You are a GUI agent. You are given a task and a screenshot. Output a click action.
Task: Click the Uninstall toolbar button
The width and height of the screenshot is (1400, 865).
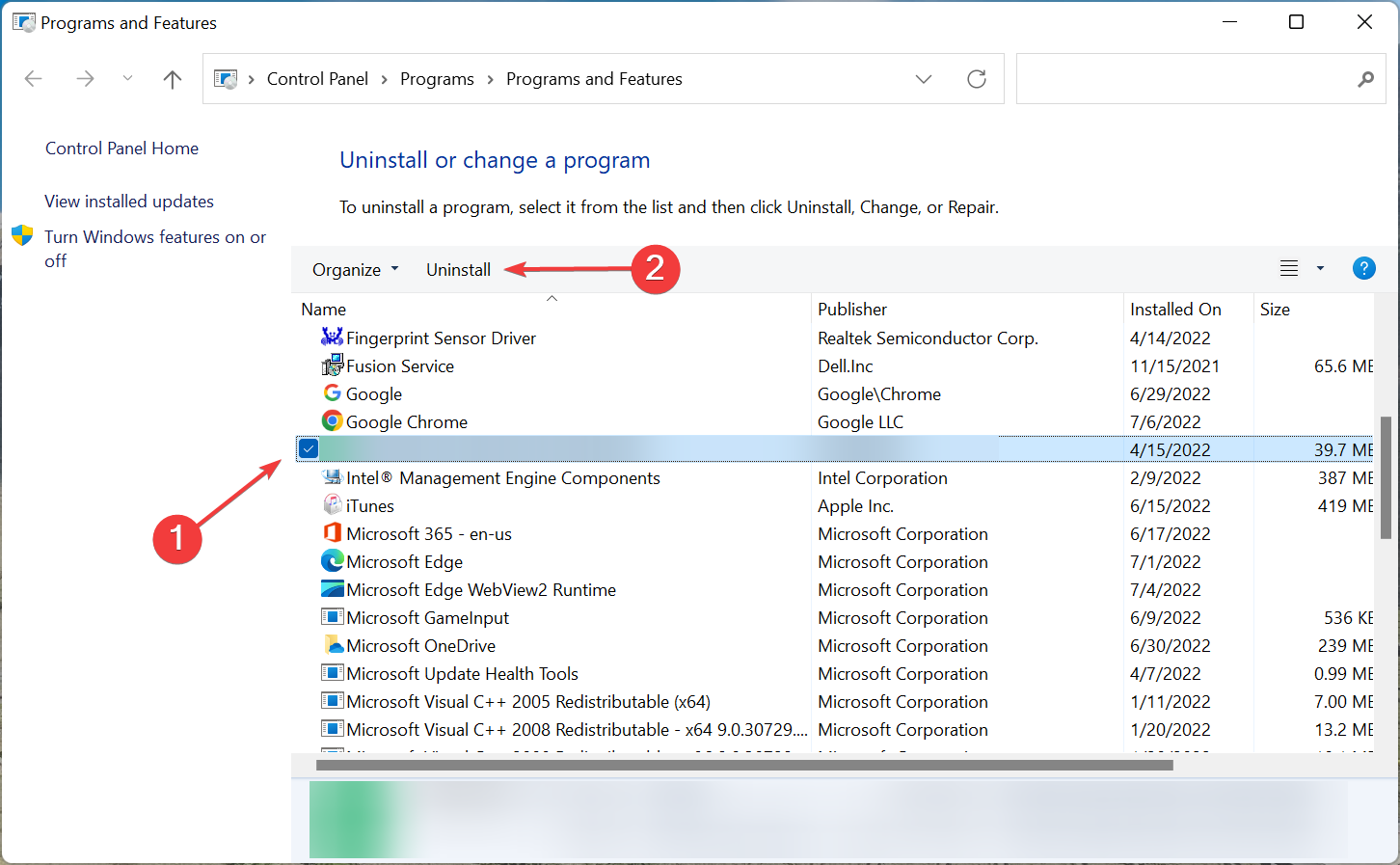[x=458, y=270]
